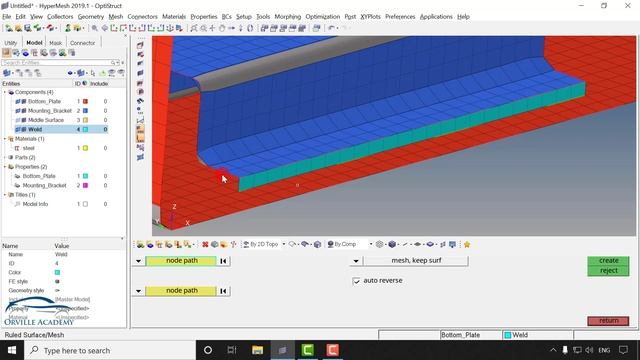Click the shaded cube icon beside By 2D Topo

[318, 244]
